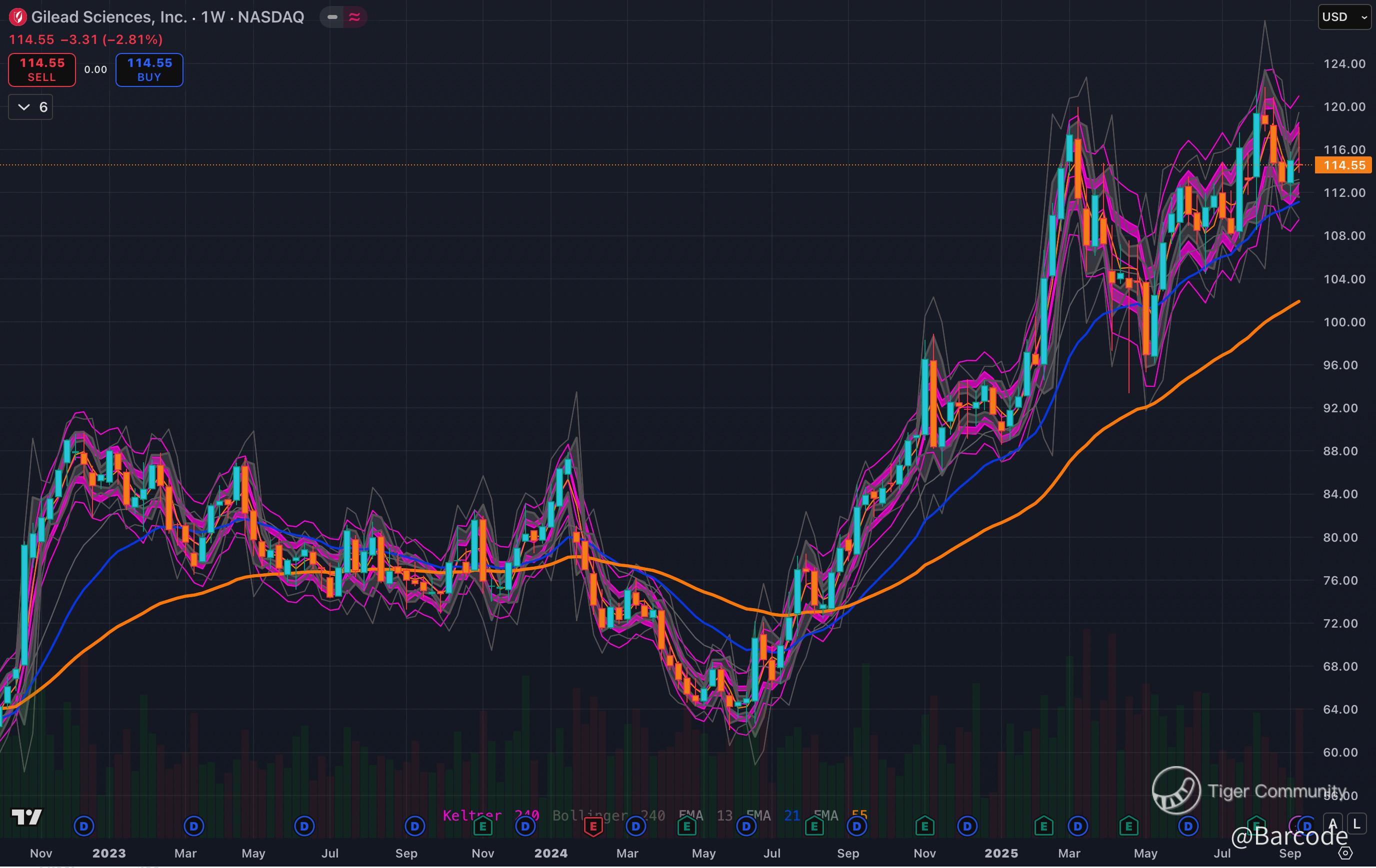Image resolution: width=1376 pixels, height=868 pixels.
Task: Click the Gilead Sciences logo icon
Action: (x=17, y=17)
